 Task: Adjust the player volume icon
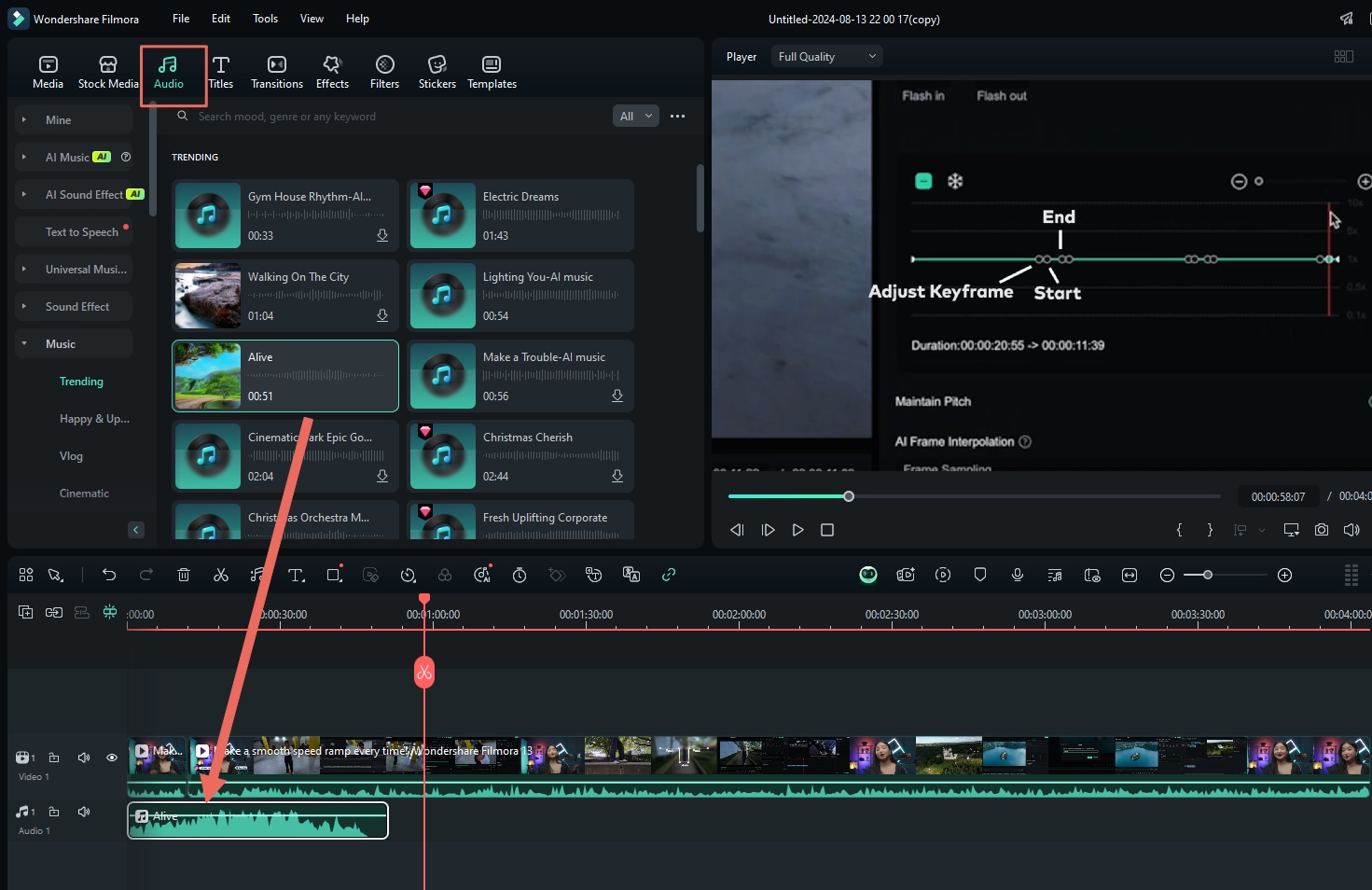(x=1351, y=530)
